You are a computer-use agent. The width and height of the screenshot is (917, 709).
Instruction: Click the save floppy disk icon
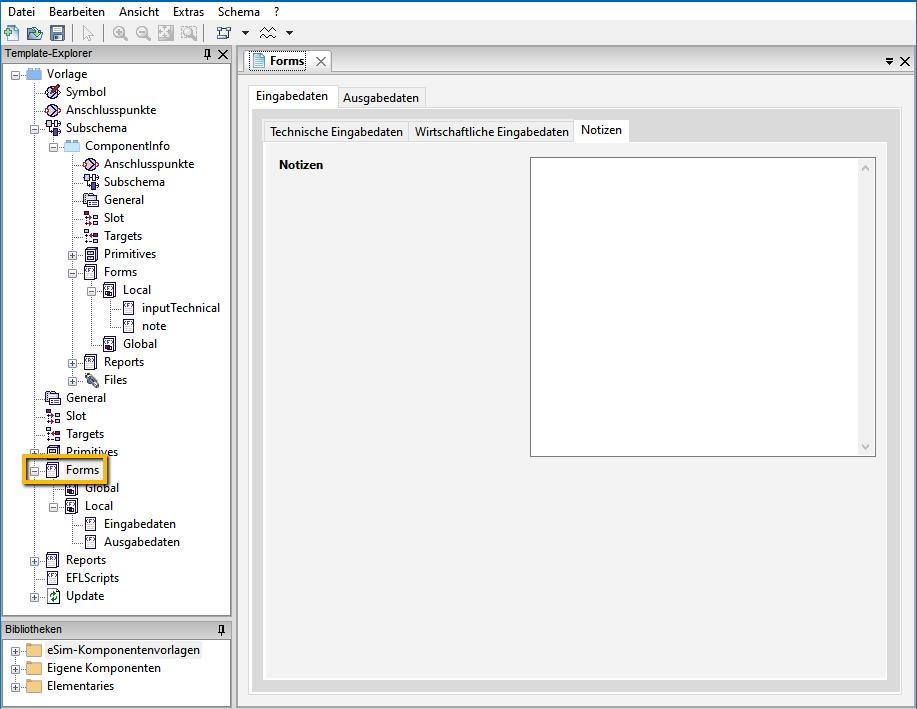point(57,33)
